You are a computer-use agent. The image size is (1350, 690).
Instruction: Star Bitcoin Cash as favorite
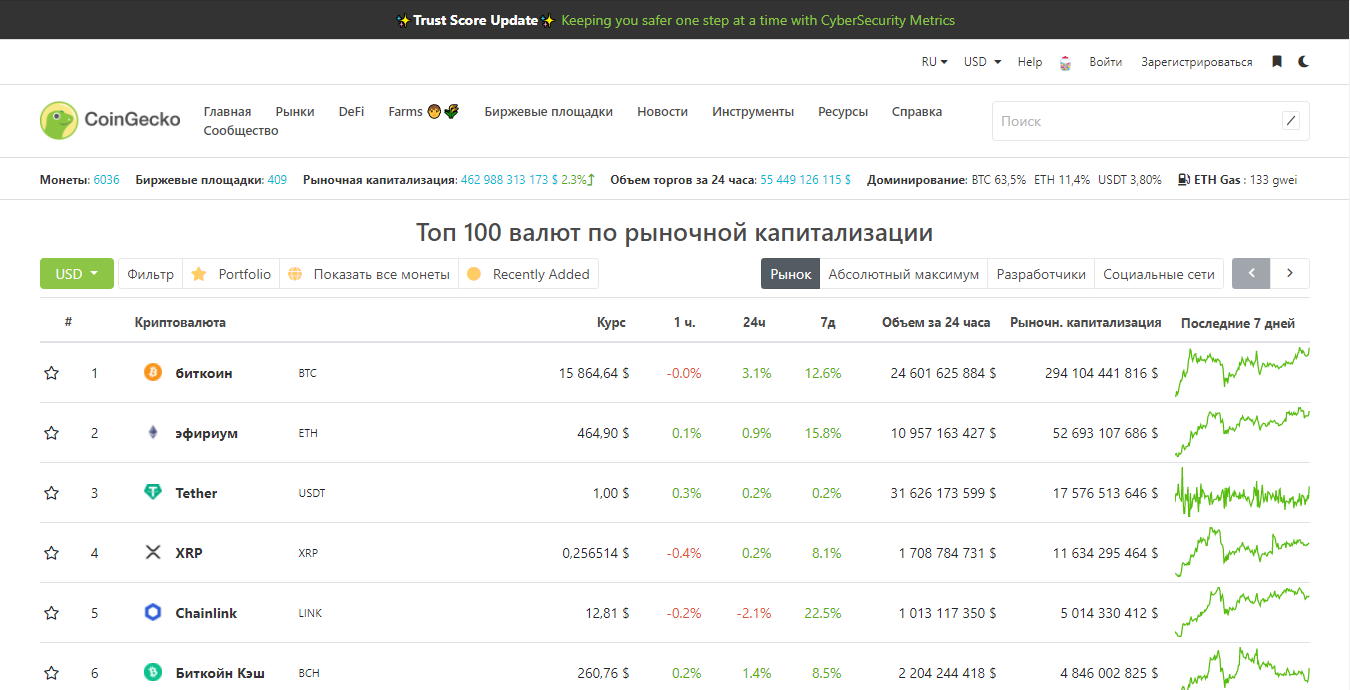(x=52, y=673)
